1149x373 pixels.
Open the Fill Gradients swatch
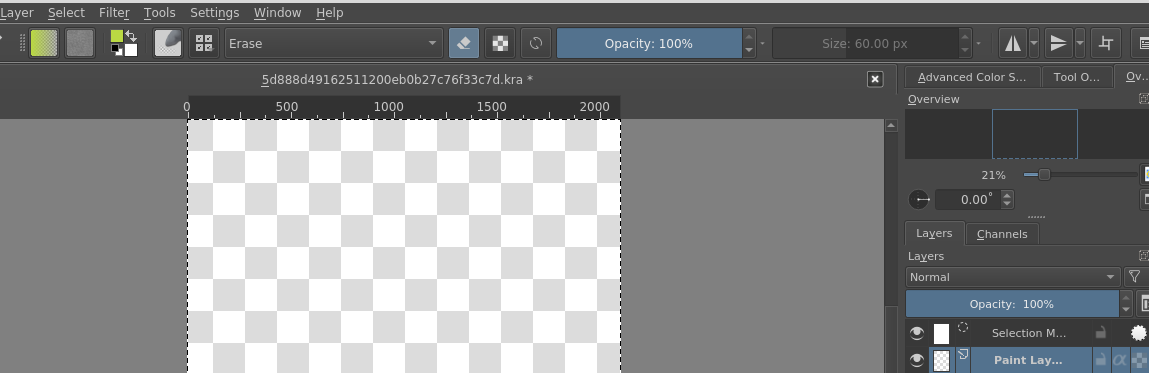[44, 43]
